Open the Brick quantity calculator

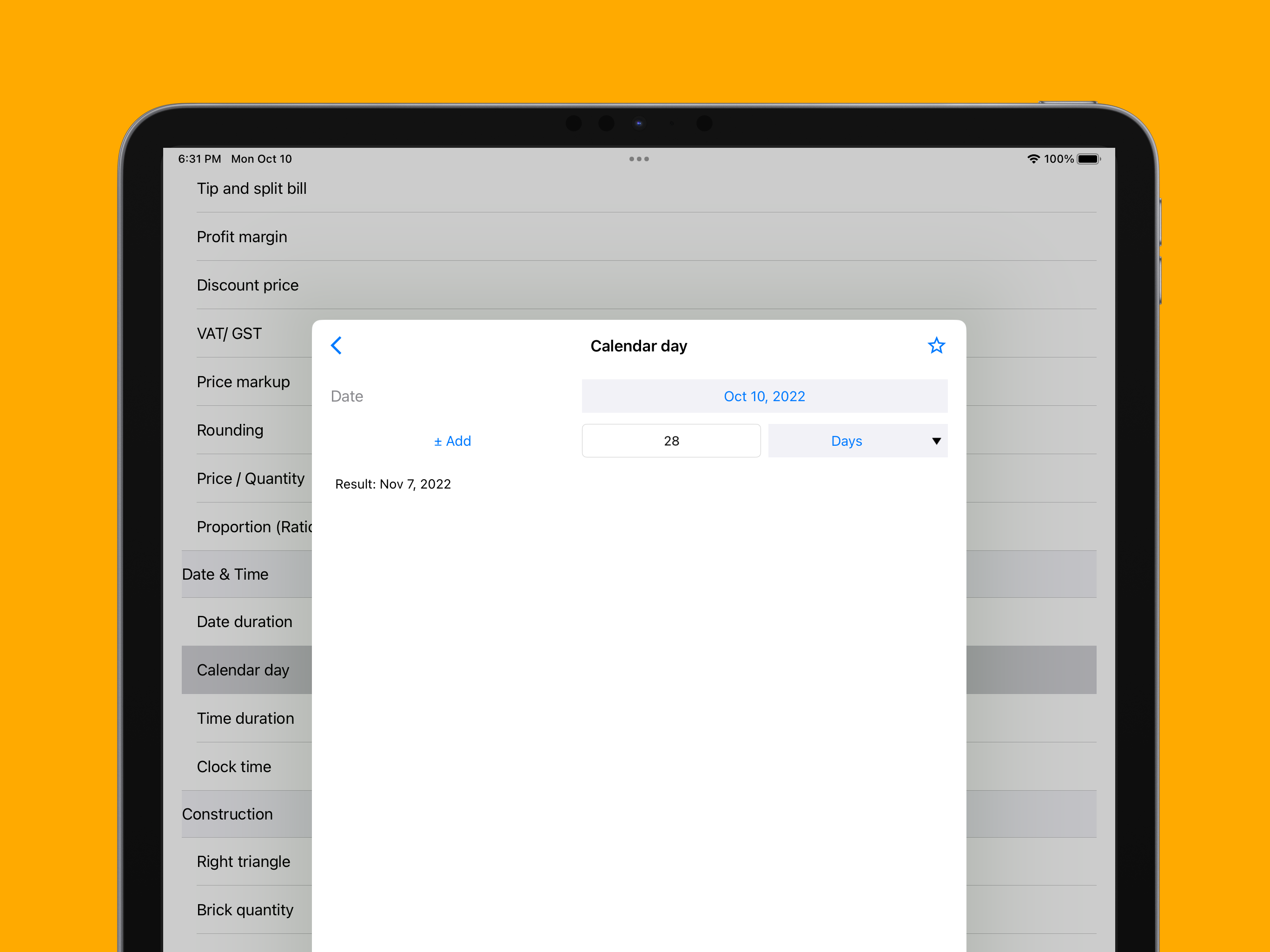(245, 910)
